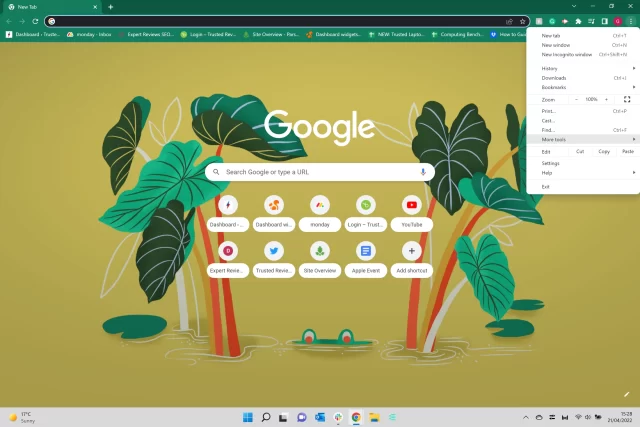Open the tab search chevron in title bar
The height and width of the screenshot is (427, 640).
click(574, 7)
